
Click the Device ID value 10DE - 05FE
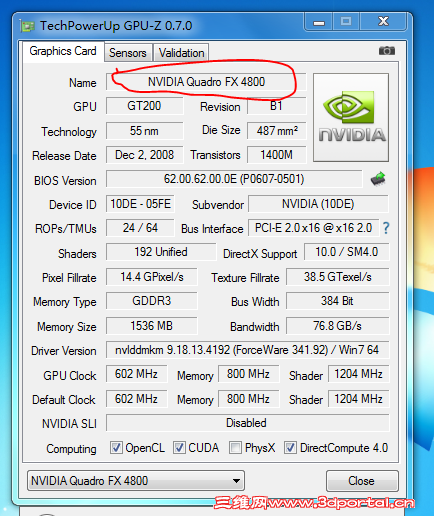coord(140,204)
